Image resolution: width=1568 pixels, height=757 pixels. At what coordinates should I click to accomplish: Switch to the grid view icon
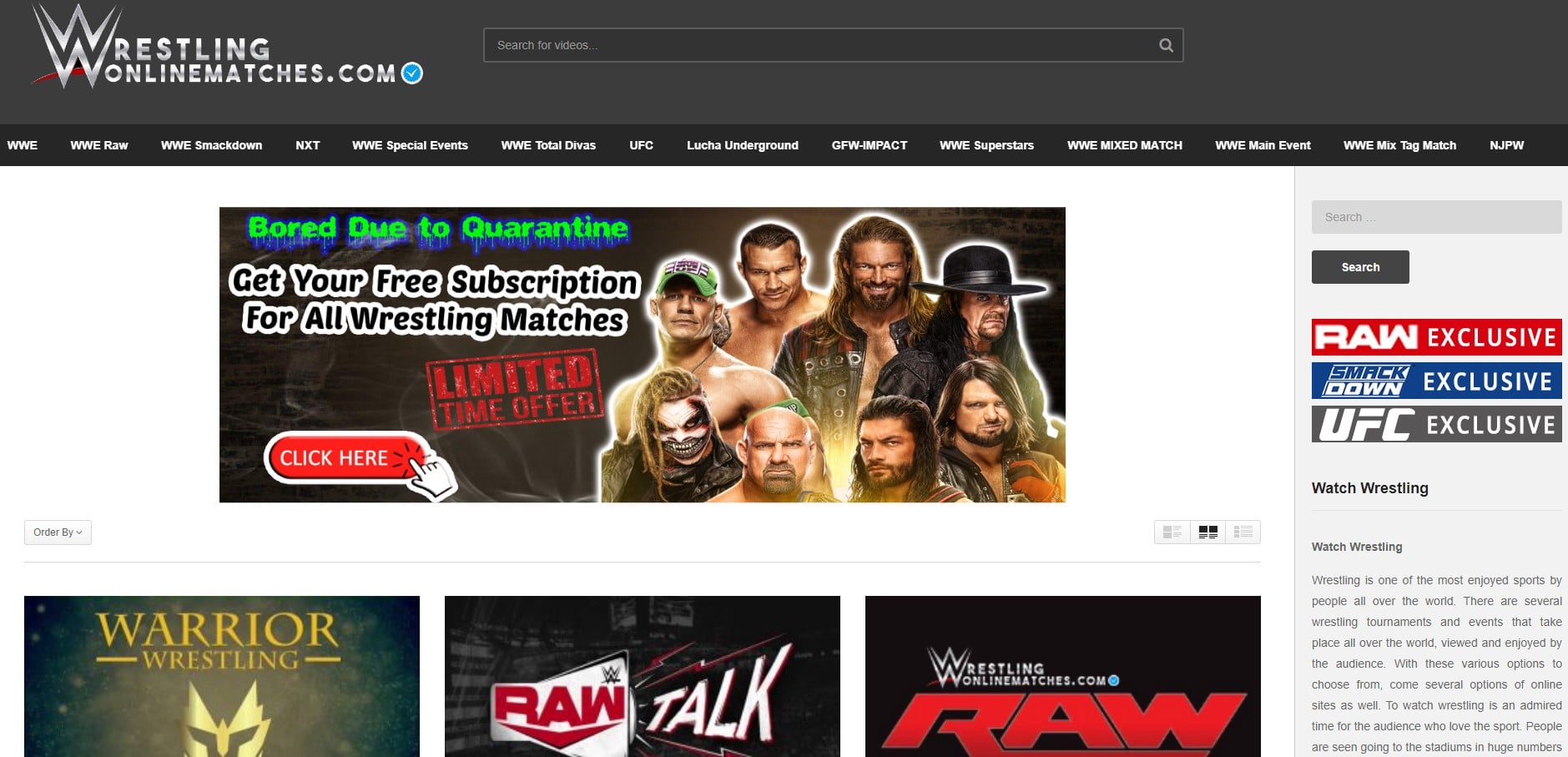coord(1208,532)
